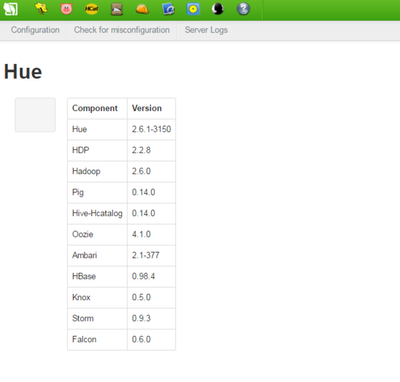Switch to the Configuration tab
This screenshot has height=382, width=400.
(35, 30)
